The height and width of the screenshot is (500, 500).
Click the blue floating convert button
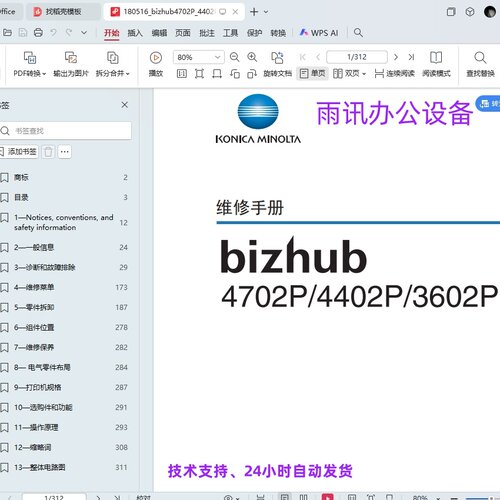pos(489,104)
